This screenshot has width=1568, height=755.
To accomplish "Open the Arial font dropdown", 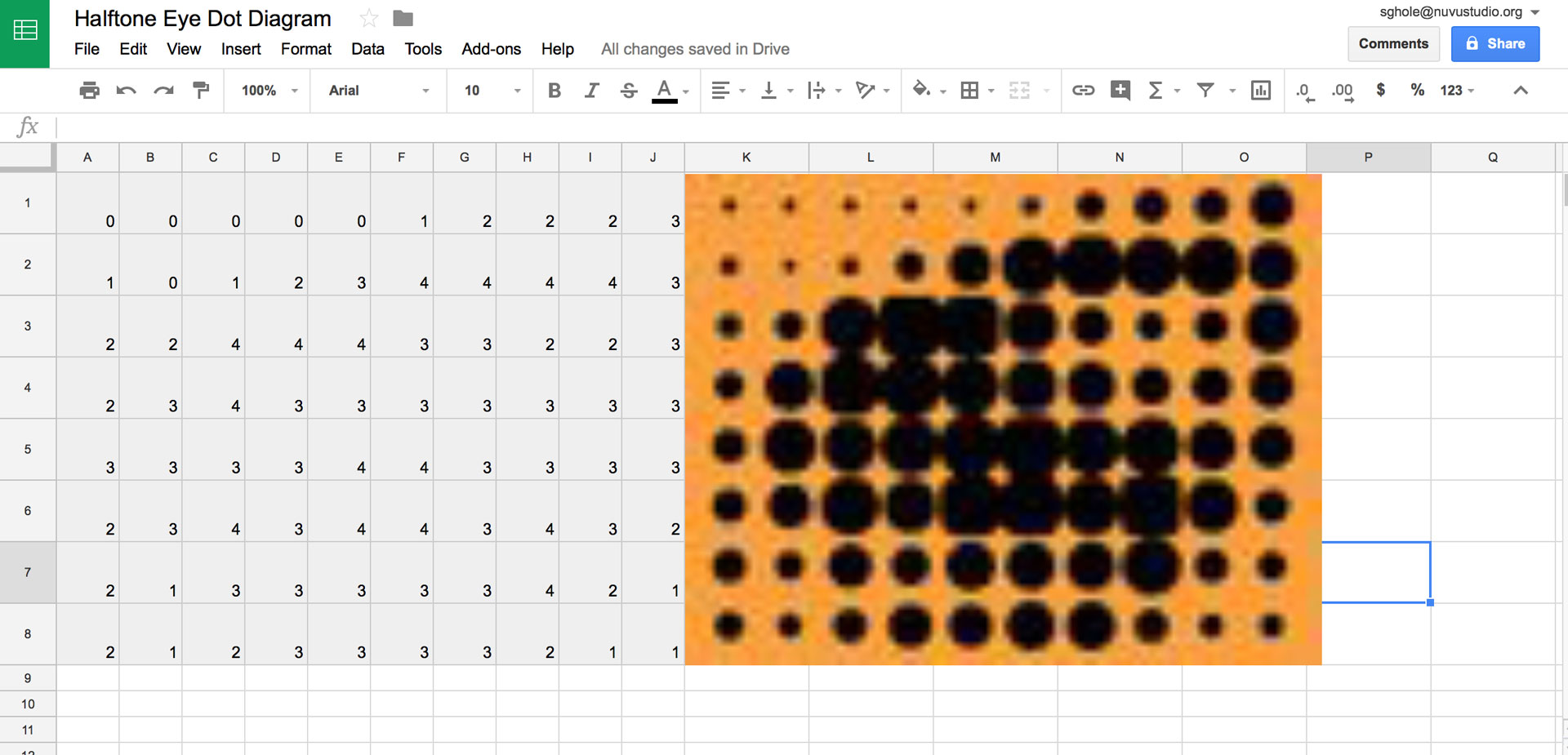I will pyautogui.click(x=378, y=91).
